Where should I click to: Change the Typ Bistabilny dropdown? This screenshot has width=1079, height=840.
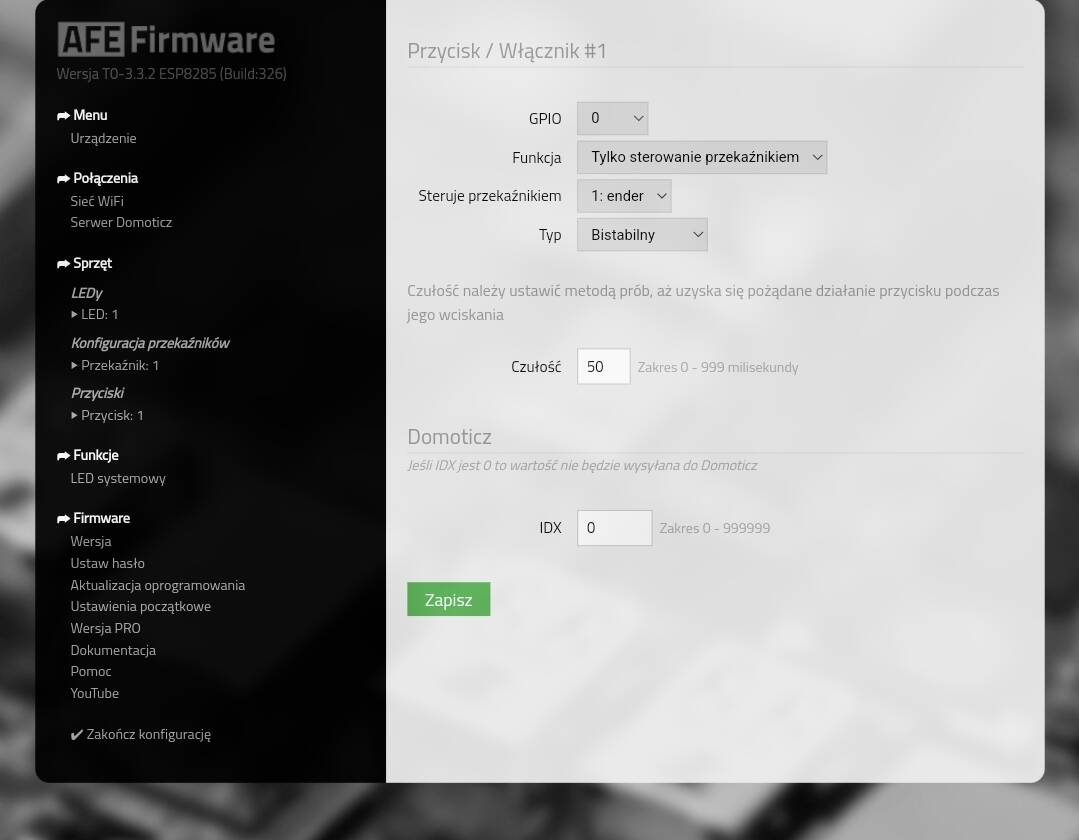[x=641, y=235]
